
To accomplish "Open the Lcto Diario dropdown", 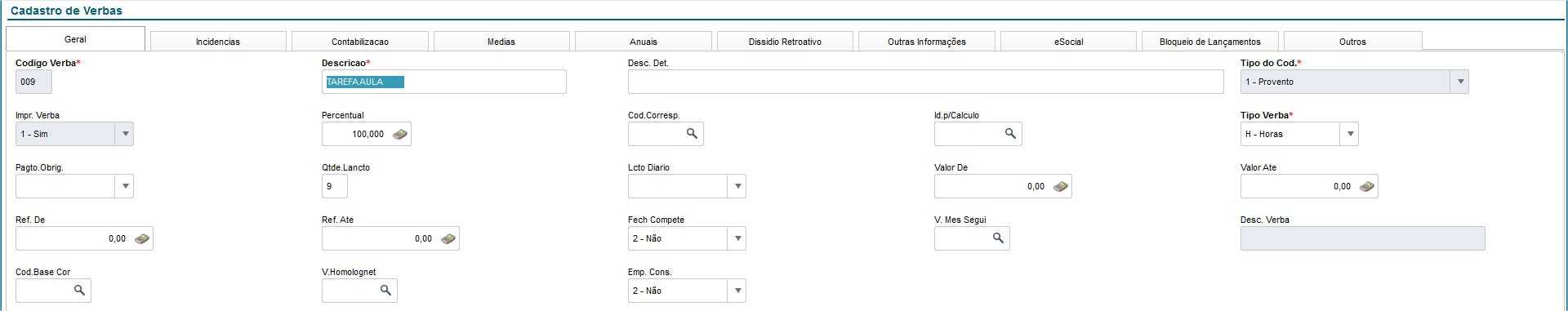I will pyautogui.click(x=737, y=186).
